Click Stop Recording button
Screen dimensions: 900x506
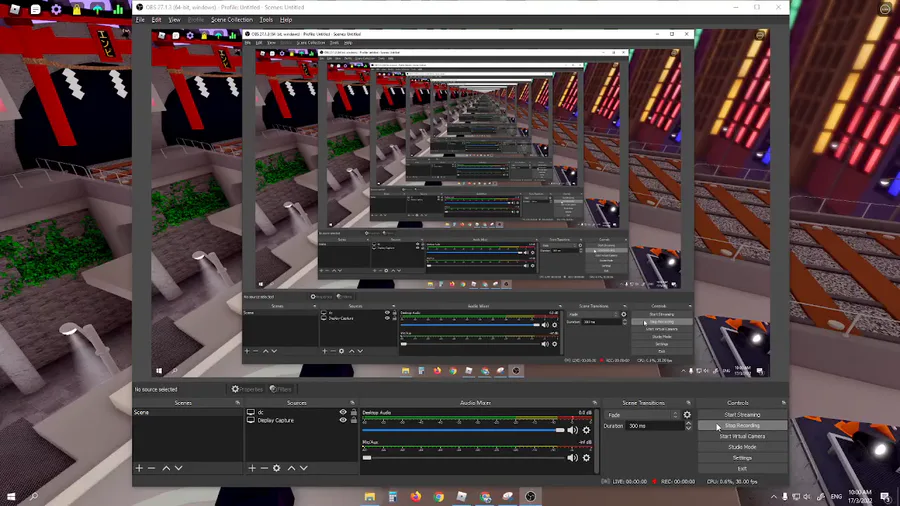[742, 425]
